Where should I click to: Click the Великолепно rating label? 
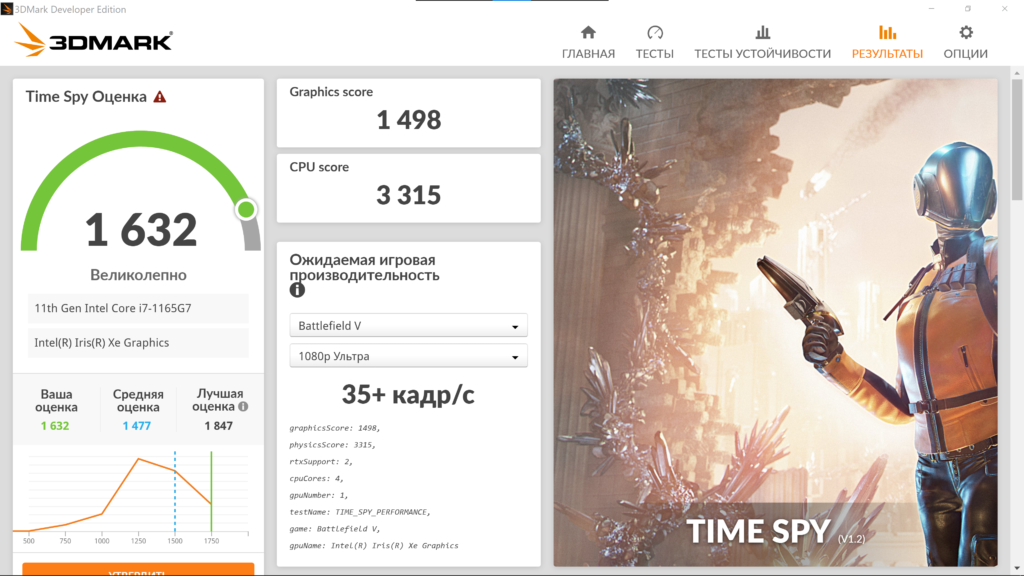[x=138, y=275]
